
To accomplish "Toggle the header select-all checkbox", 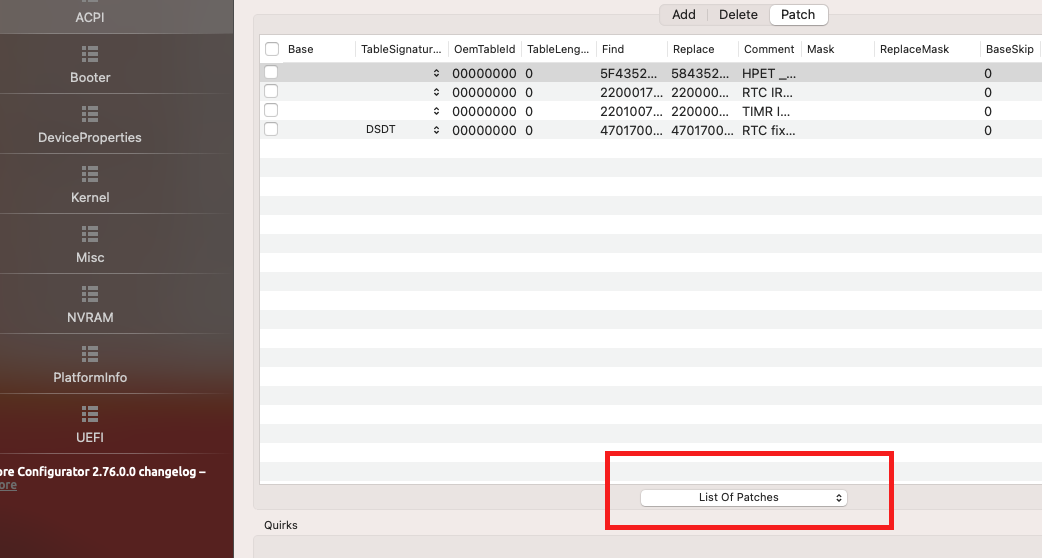I will coord(272,49).
